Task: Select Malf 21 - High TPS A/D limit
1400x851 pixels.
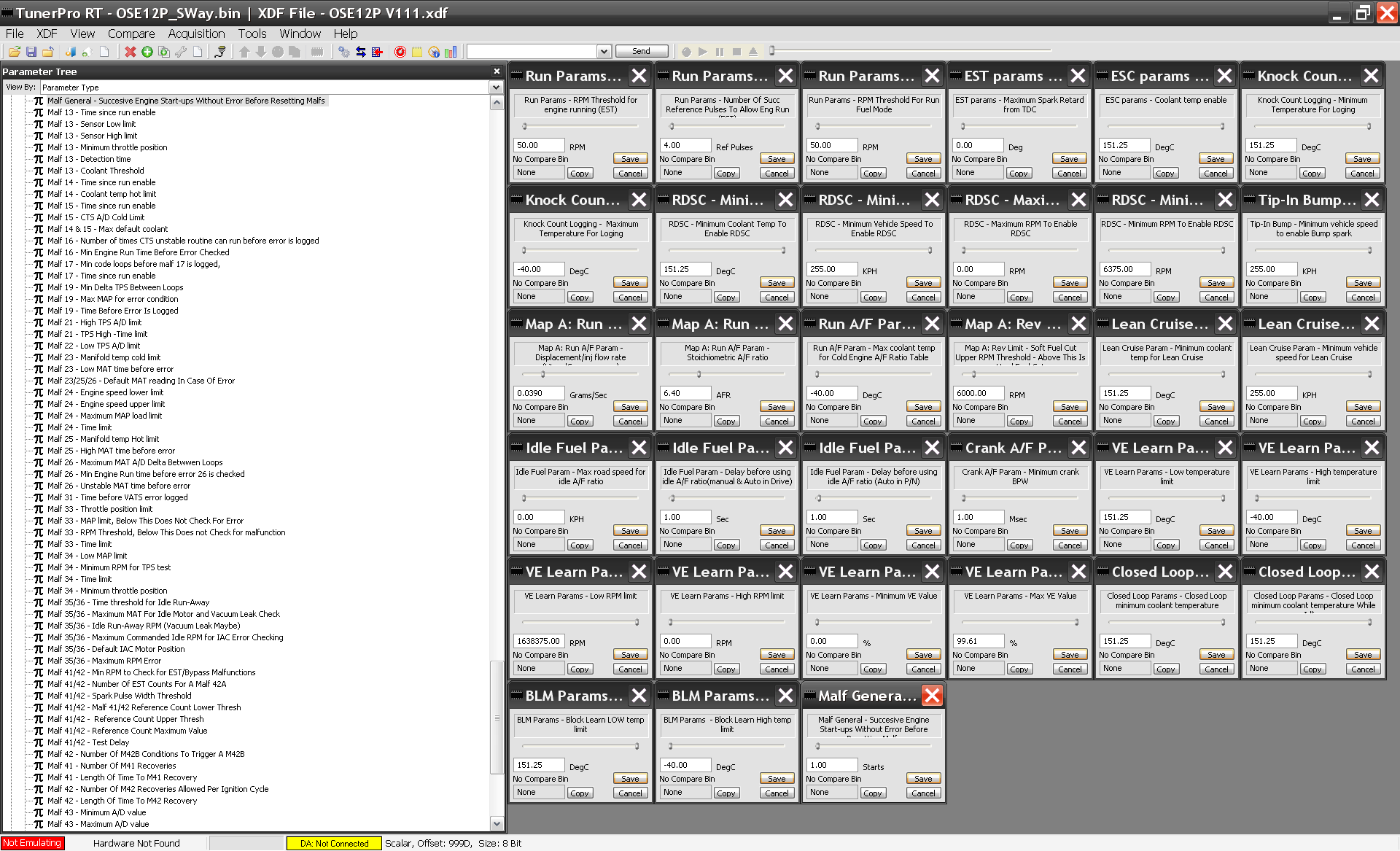Action: [95, 322]
